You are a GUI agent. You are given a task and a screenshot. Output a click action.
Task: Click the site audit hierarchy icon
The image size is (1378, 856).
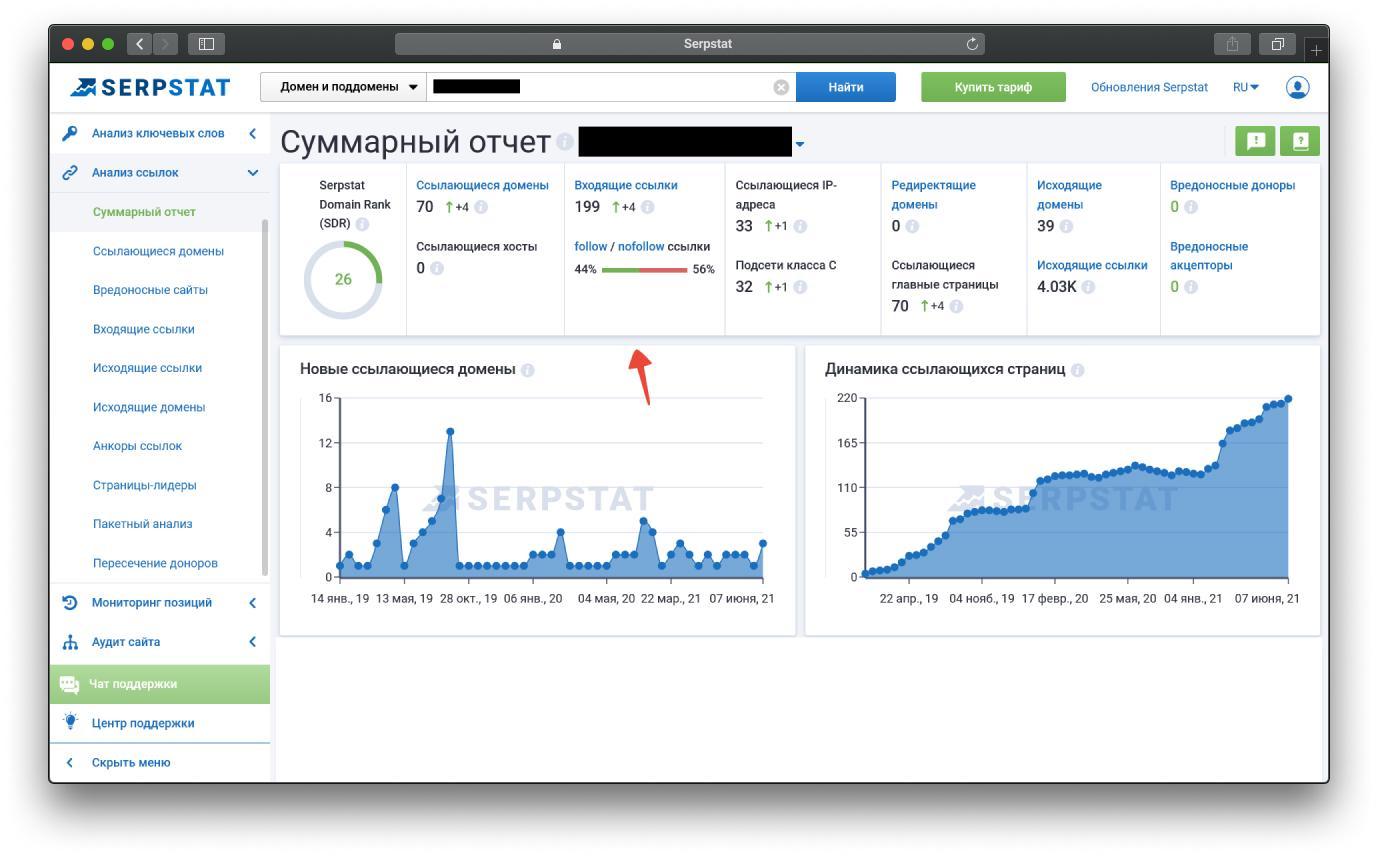[x=69, y=642]
